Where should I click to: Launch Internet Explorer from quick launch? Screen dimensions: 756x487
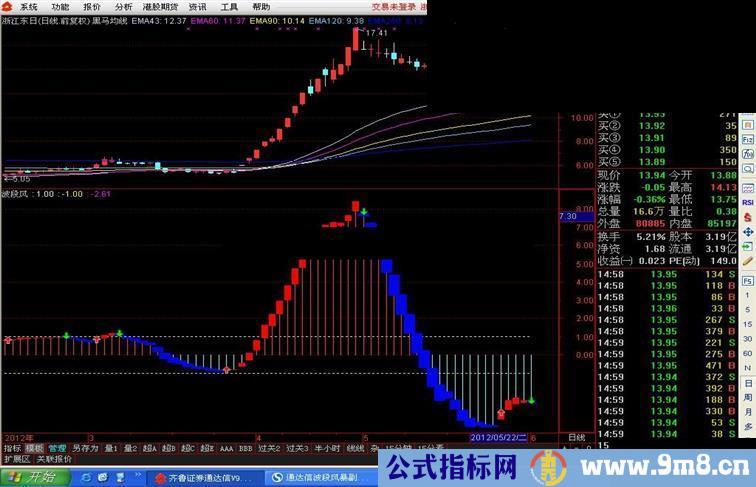pos(87,477)
